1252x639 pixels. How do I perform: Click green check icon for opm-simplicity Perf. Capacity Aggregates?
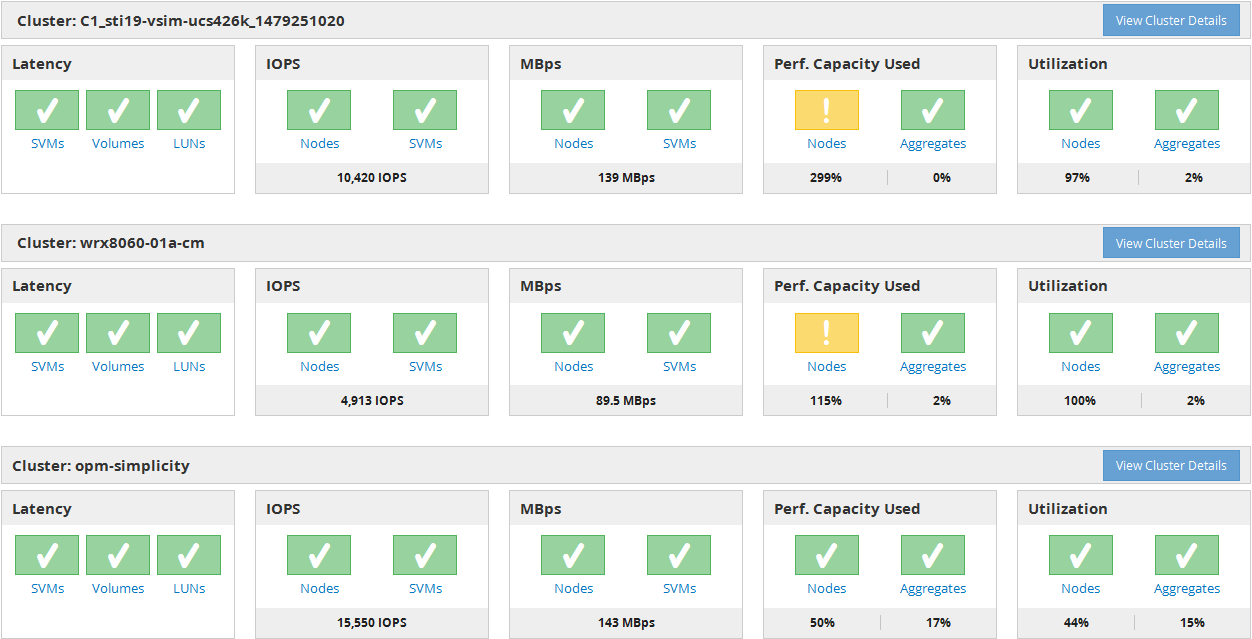click(932, 555)
